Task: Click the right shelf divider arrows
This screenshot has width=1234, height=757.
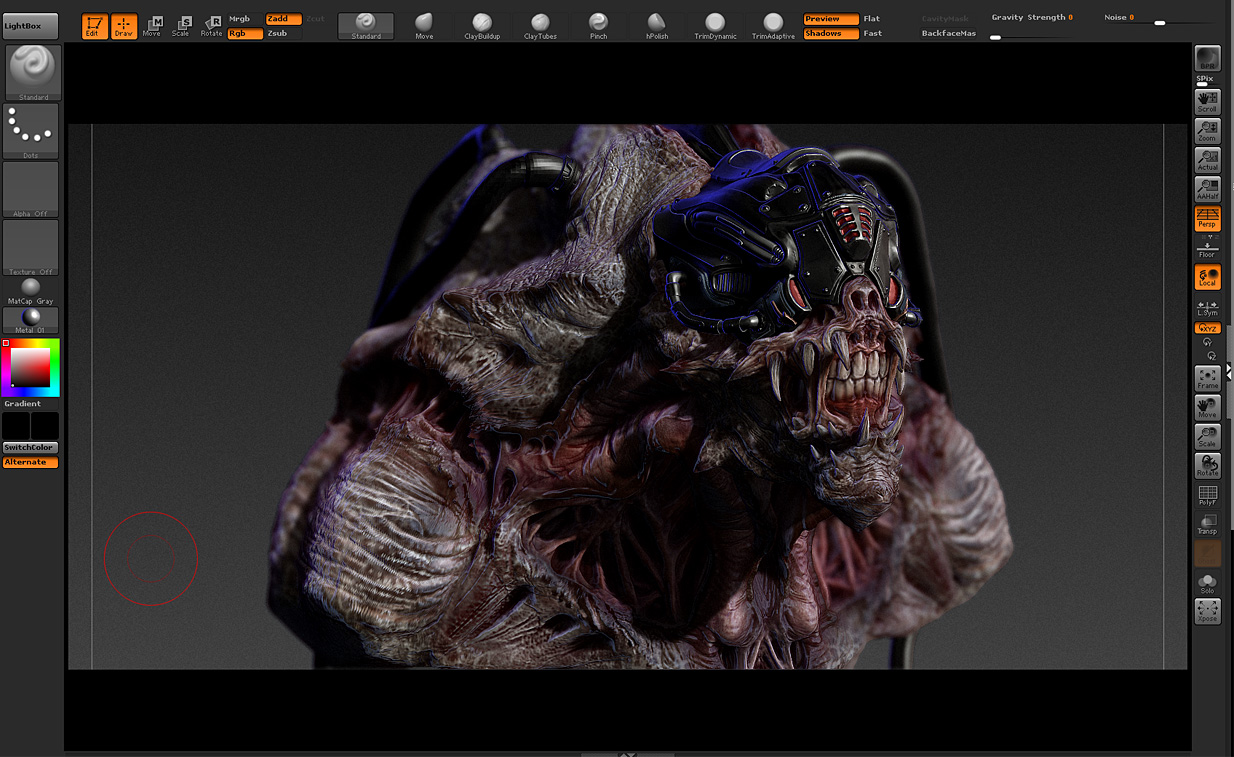Action: pos(1229,372)
